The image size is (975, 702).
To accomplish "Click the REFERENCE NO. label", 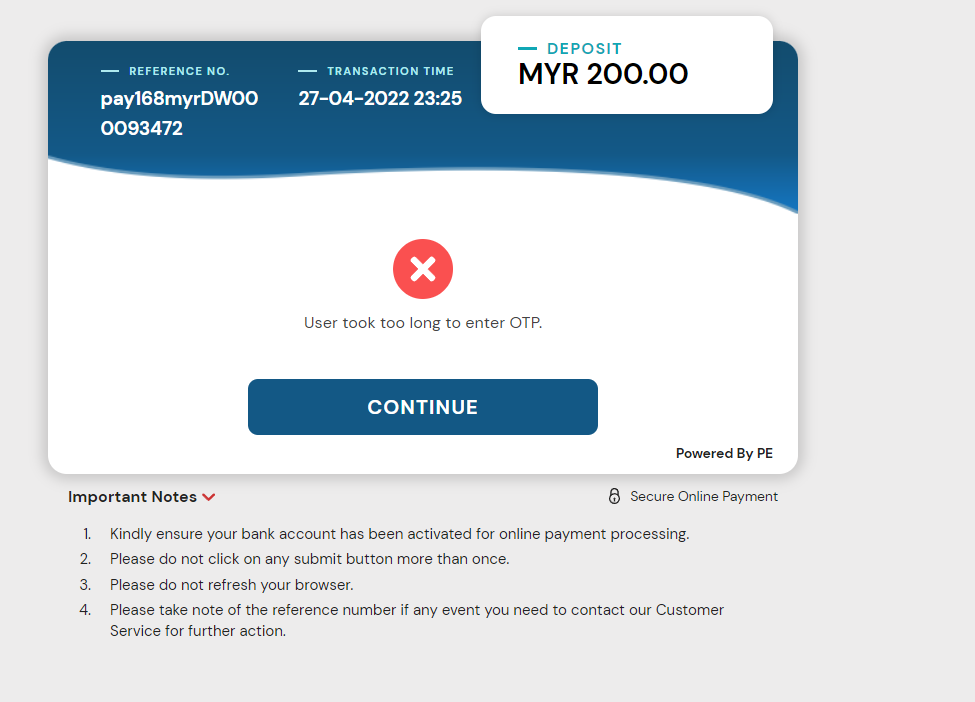I will coord(179,71).
